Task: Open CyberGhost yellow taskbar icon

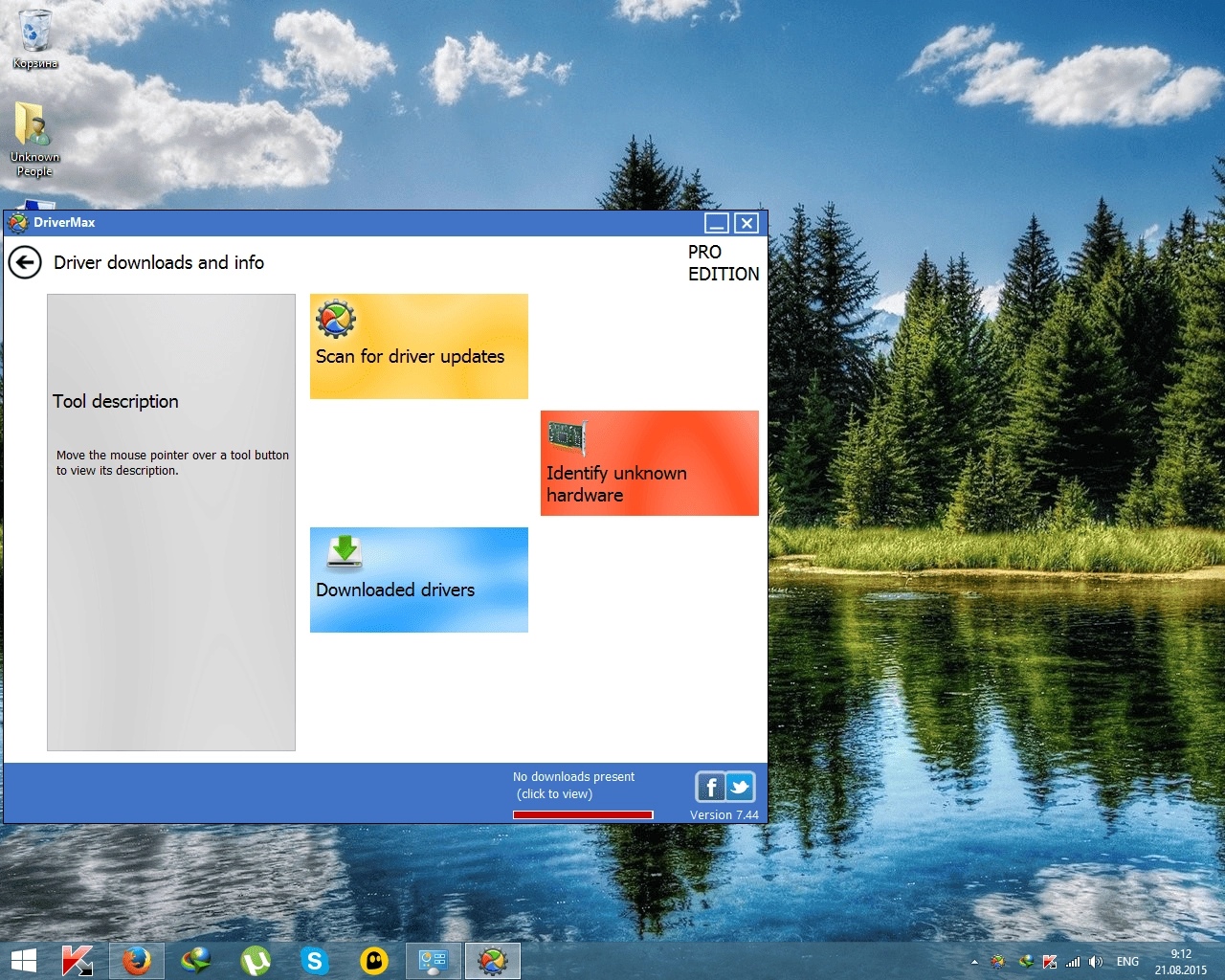Action: click(x=374, y=961)
